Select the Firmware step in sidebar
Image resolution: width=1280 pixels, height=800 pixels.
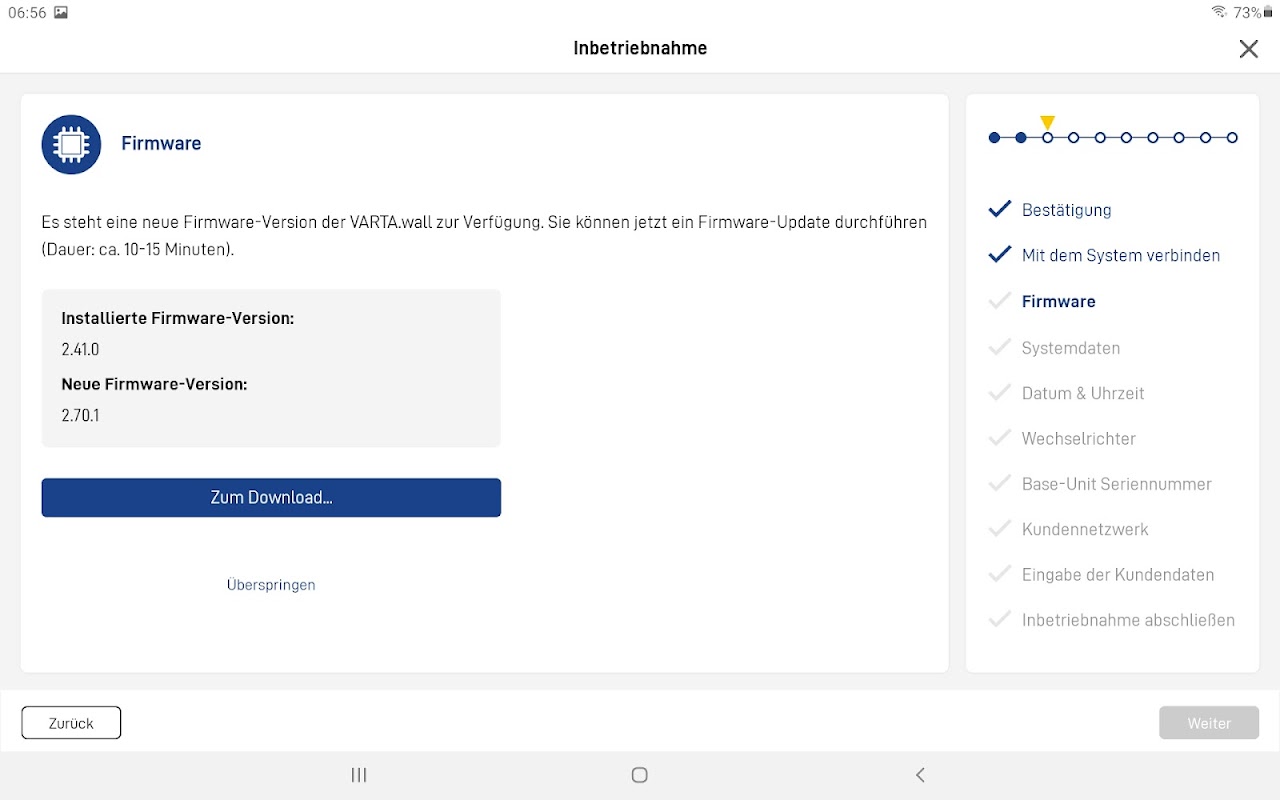click(1058, 301)
